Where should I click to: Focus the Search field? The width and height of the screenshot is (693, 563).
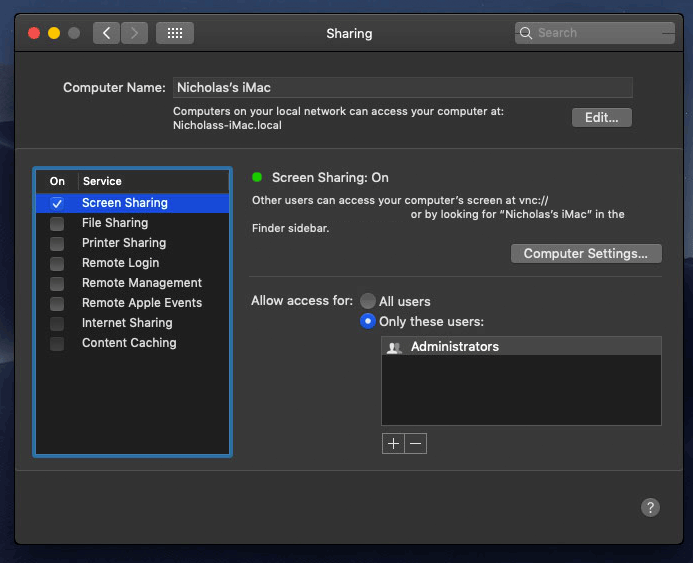pos(594,33)
